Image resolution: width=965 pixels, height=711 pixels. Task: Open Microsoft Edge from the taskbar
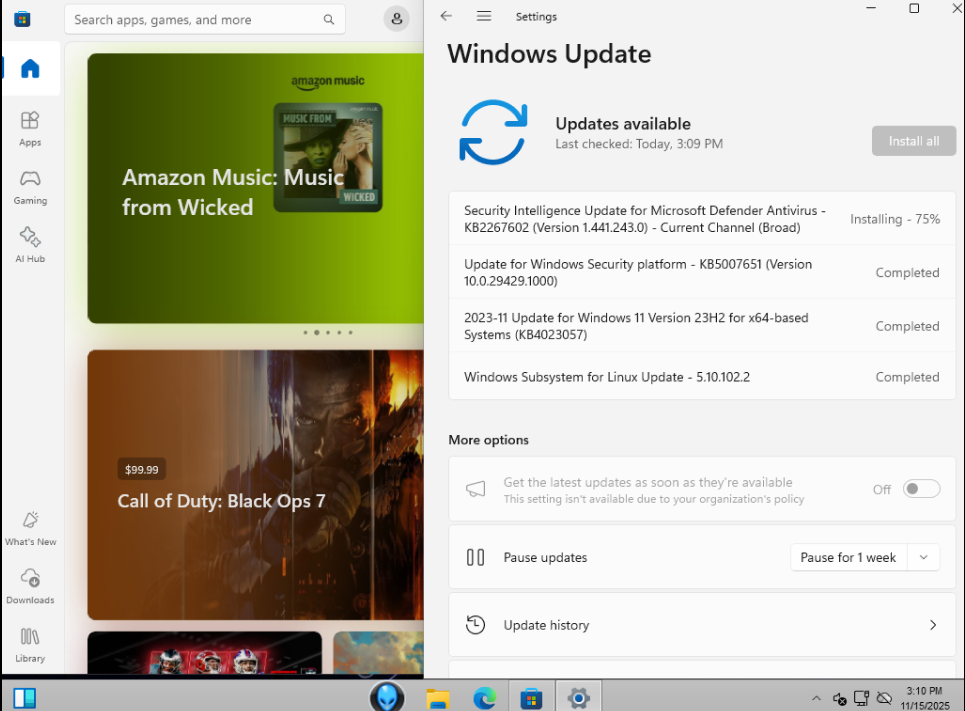tap(484, 699)
